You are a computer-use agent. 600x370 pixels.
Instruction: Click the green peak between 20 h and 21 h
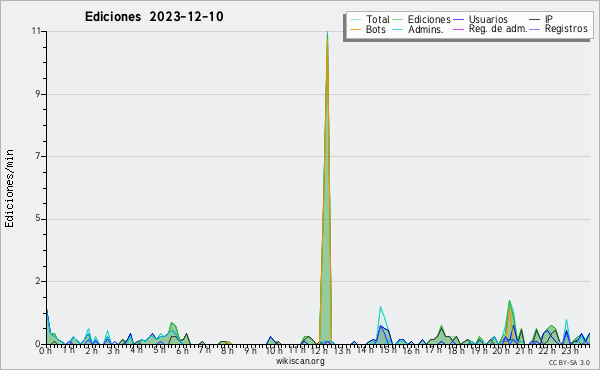[509, 302]
